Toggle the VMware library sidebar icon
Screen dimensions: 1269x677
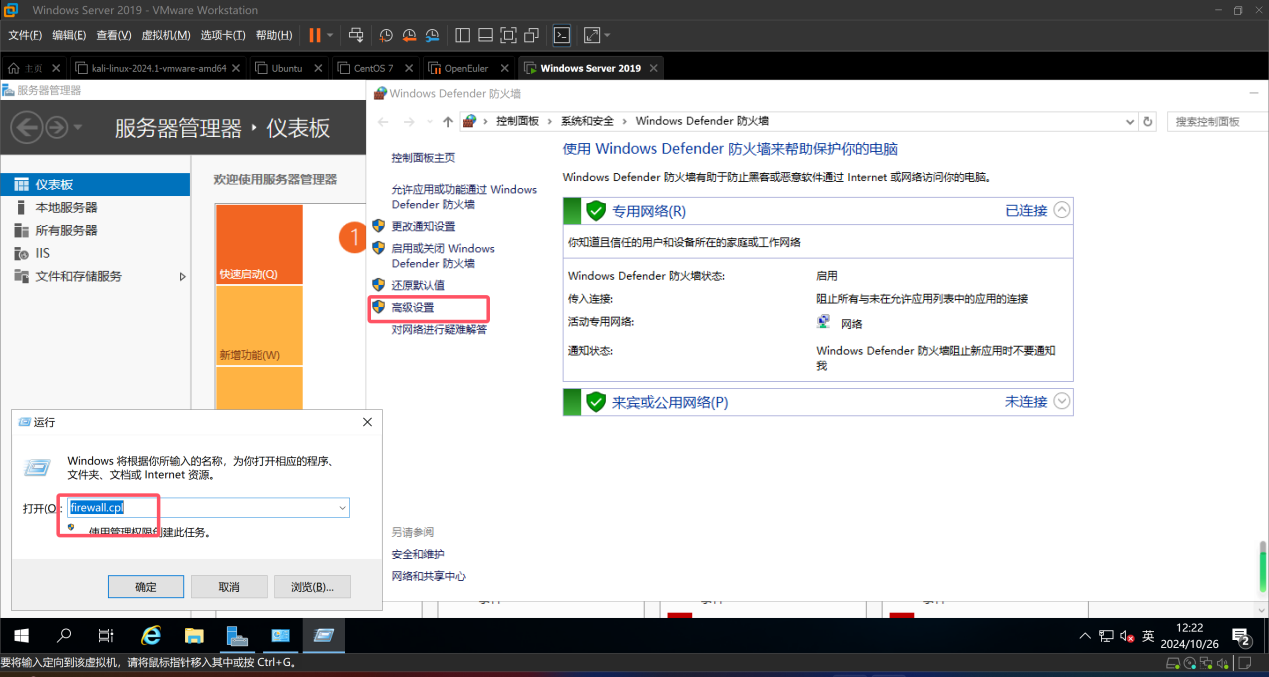pyautogui.click(x=462, y=35)
